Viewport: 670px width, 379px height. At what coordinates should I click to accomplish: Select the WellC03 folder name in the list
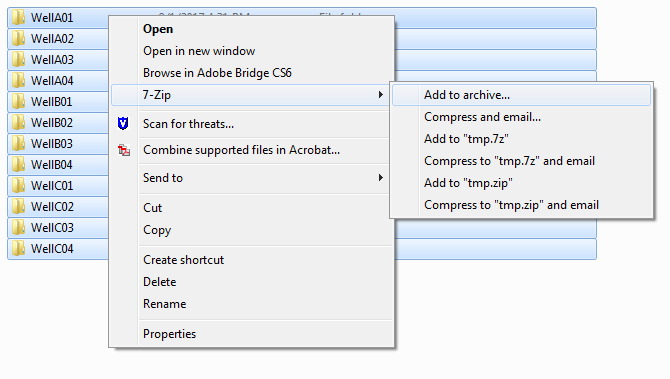52,228
